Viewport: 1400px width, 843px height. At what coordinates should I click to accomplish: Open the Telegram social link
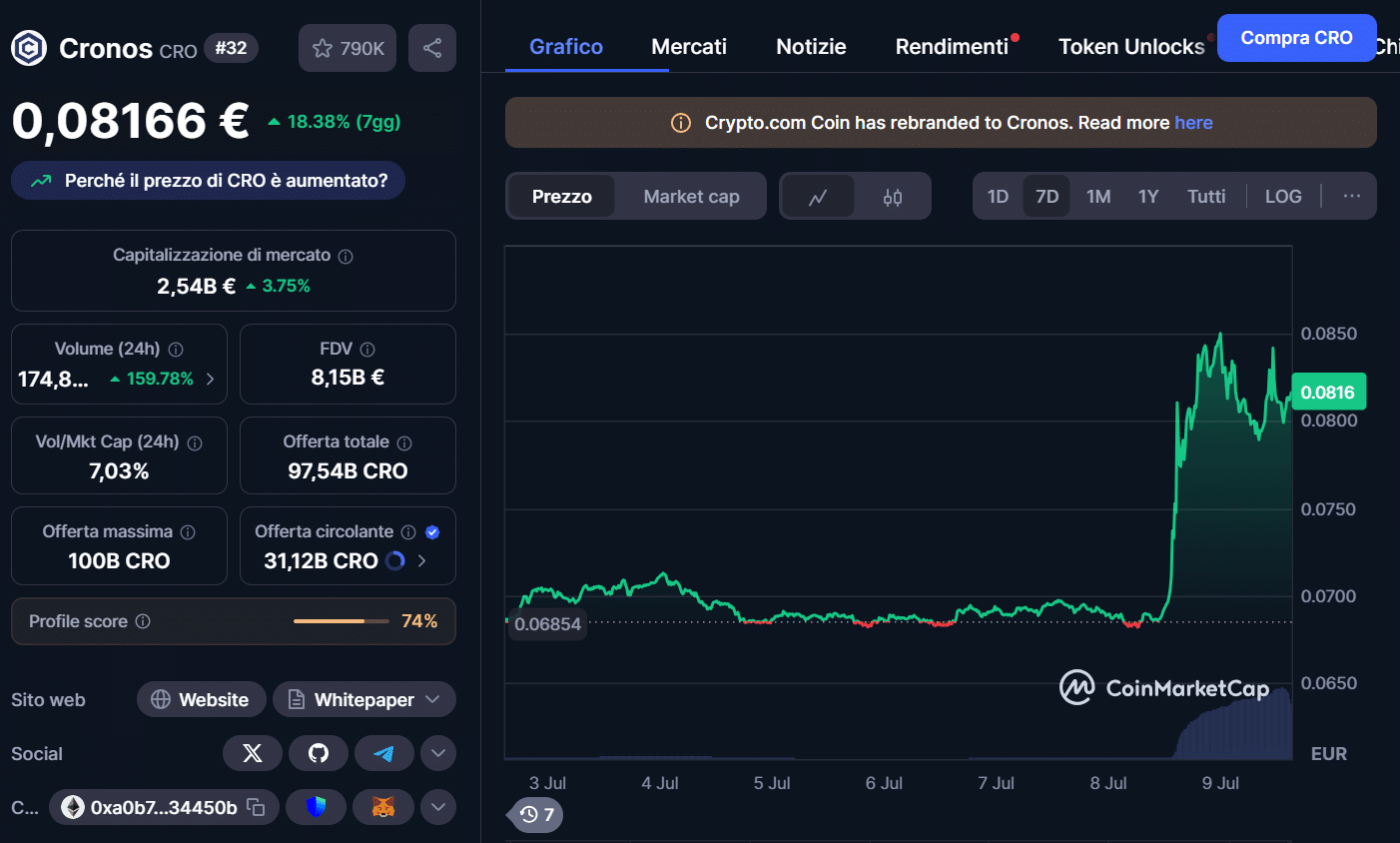click(x=384, y=753)
